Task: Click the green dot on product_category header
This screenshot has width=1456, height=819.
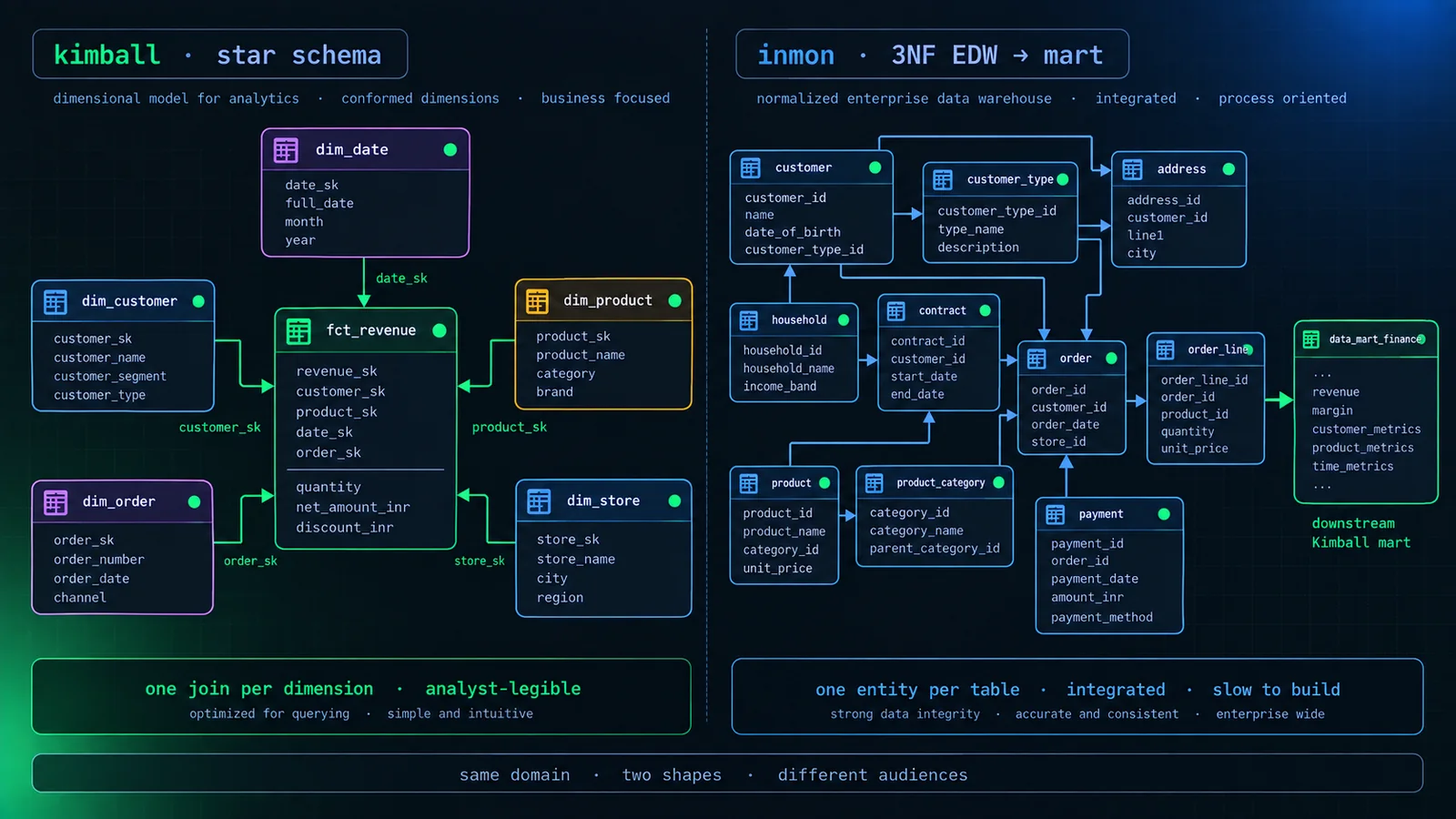Action: coord(999,482)
